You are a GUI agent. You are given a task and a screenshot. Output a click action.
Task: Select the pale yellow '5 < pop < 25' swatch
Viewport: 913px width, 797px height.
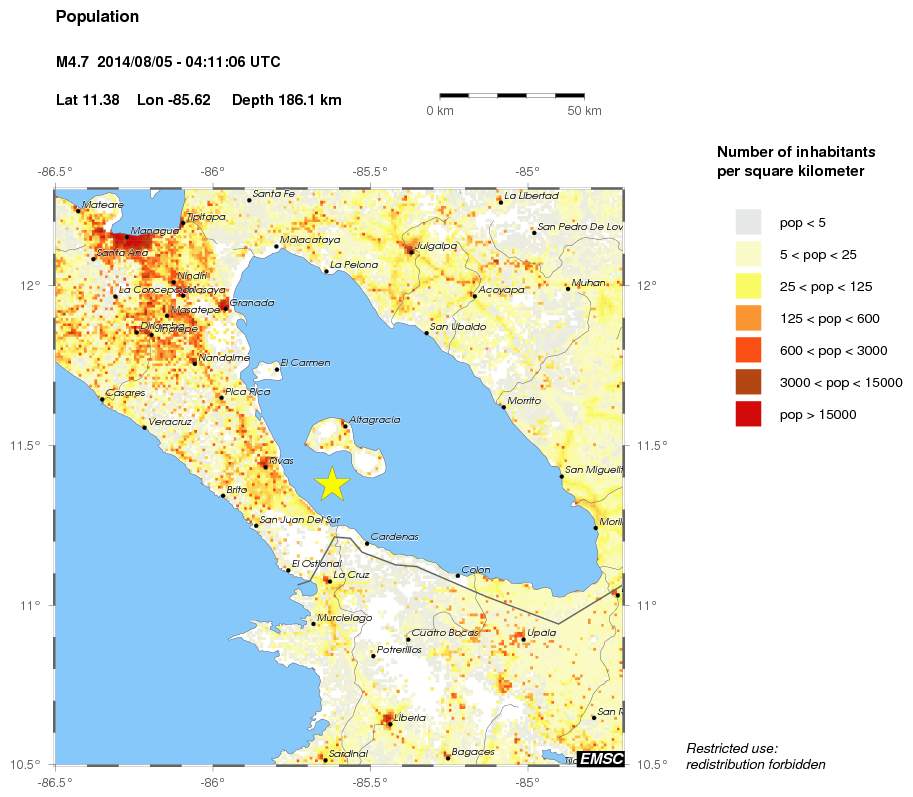[748, 254]
